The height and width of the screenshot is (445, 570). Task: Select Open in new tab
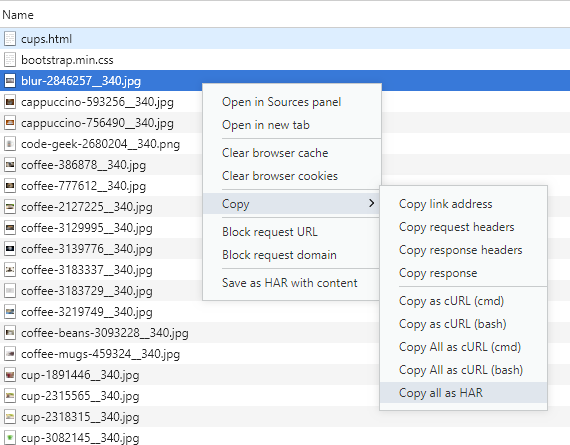[266, 125]
